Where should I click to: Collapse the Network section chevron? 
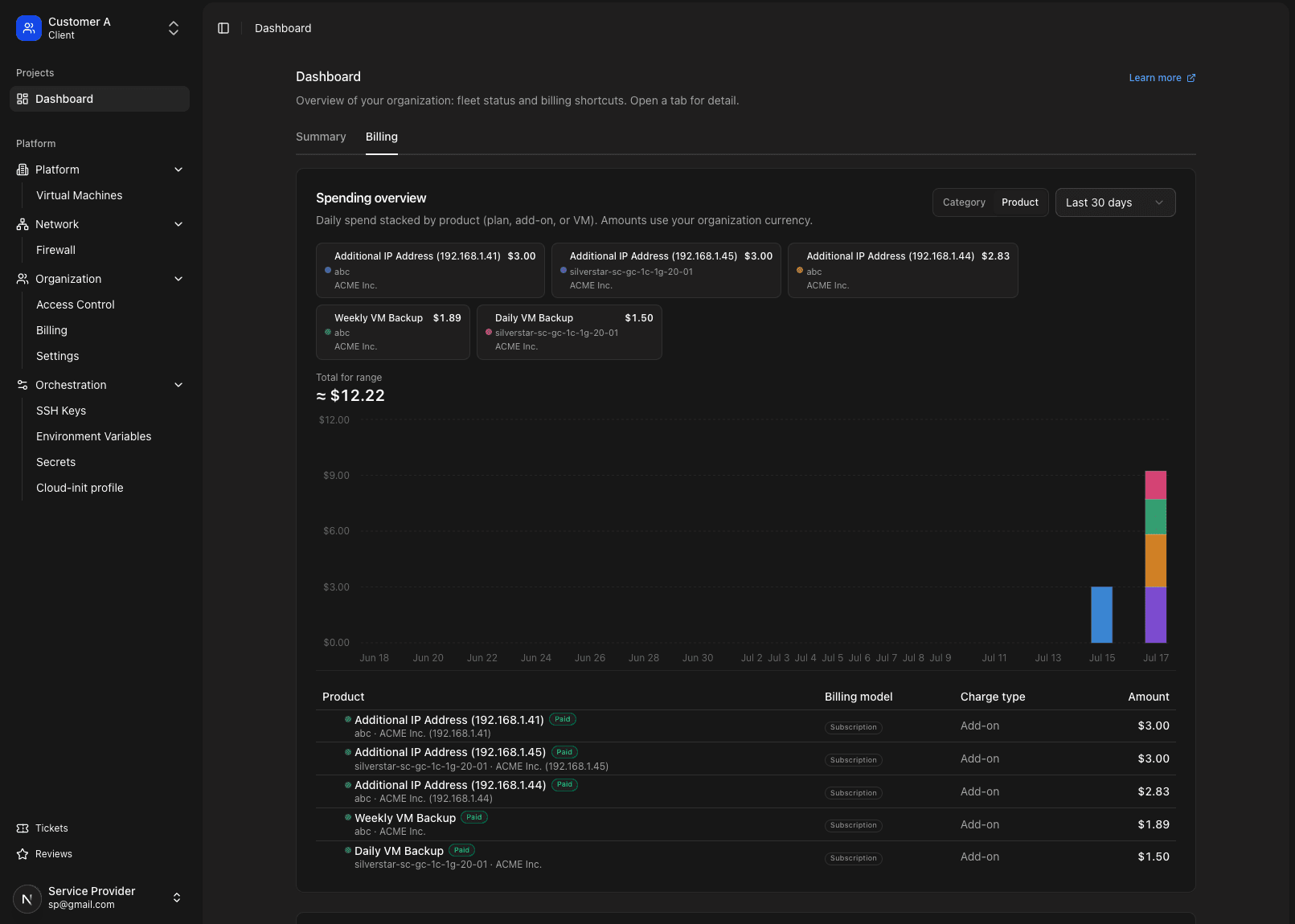tap(178, 224)
